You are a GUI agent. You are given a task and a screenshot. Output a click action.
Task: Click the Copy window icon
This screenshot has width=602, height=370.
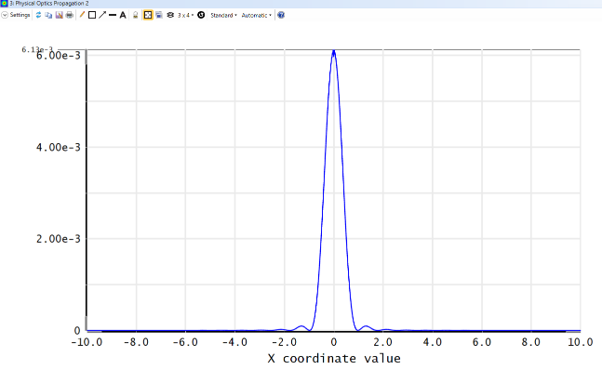pyautogui.click(x=48, y=15)
